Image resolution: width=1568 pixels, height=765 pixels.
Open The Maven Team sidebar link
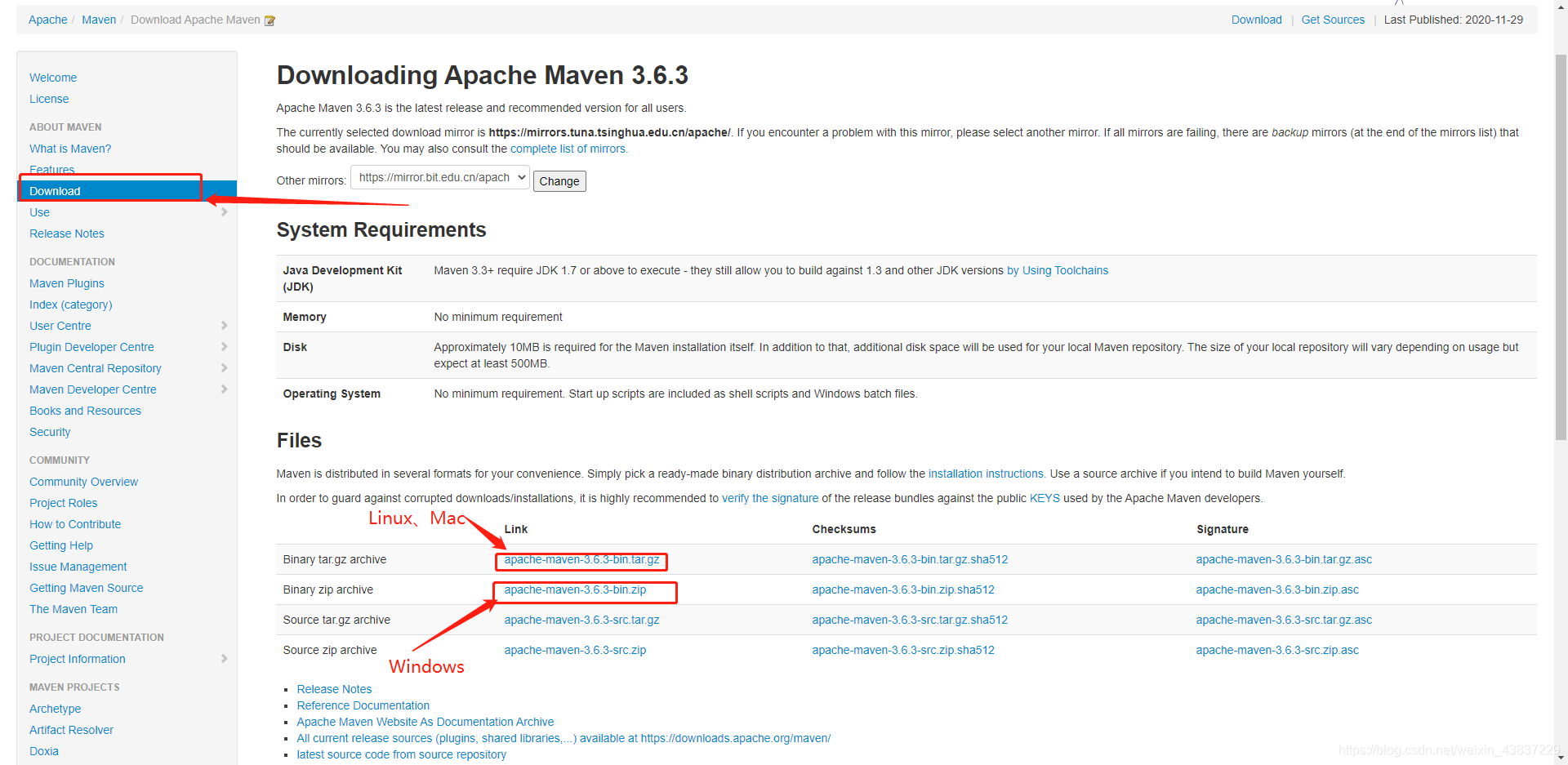[x=73, y=609]
